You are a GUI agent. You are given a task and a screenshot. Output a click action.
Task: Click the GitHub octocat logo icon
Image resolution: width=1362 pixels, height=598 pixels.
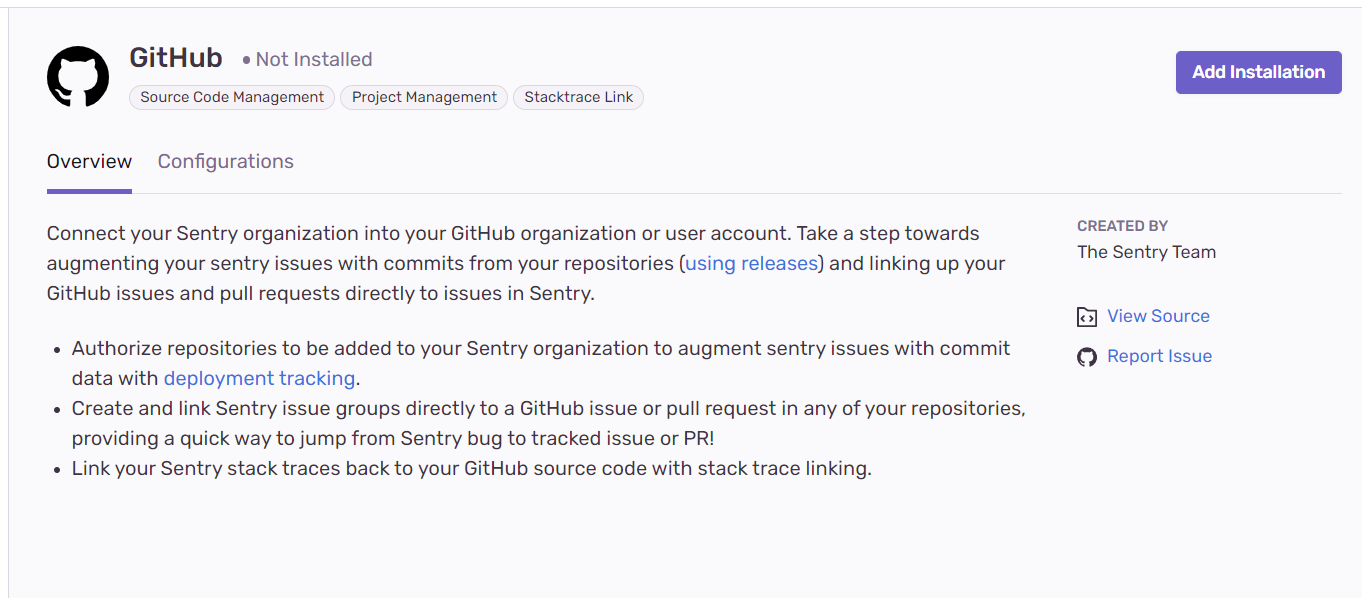tap(77, 75)
